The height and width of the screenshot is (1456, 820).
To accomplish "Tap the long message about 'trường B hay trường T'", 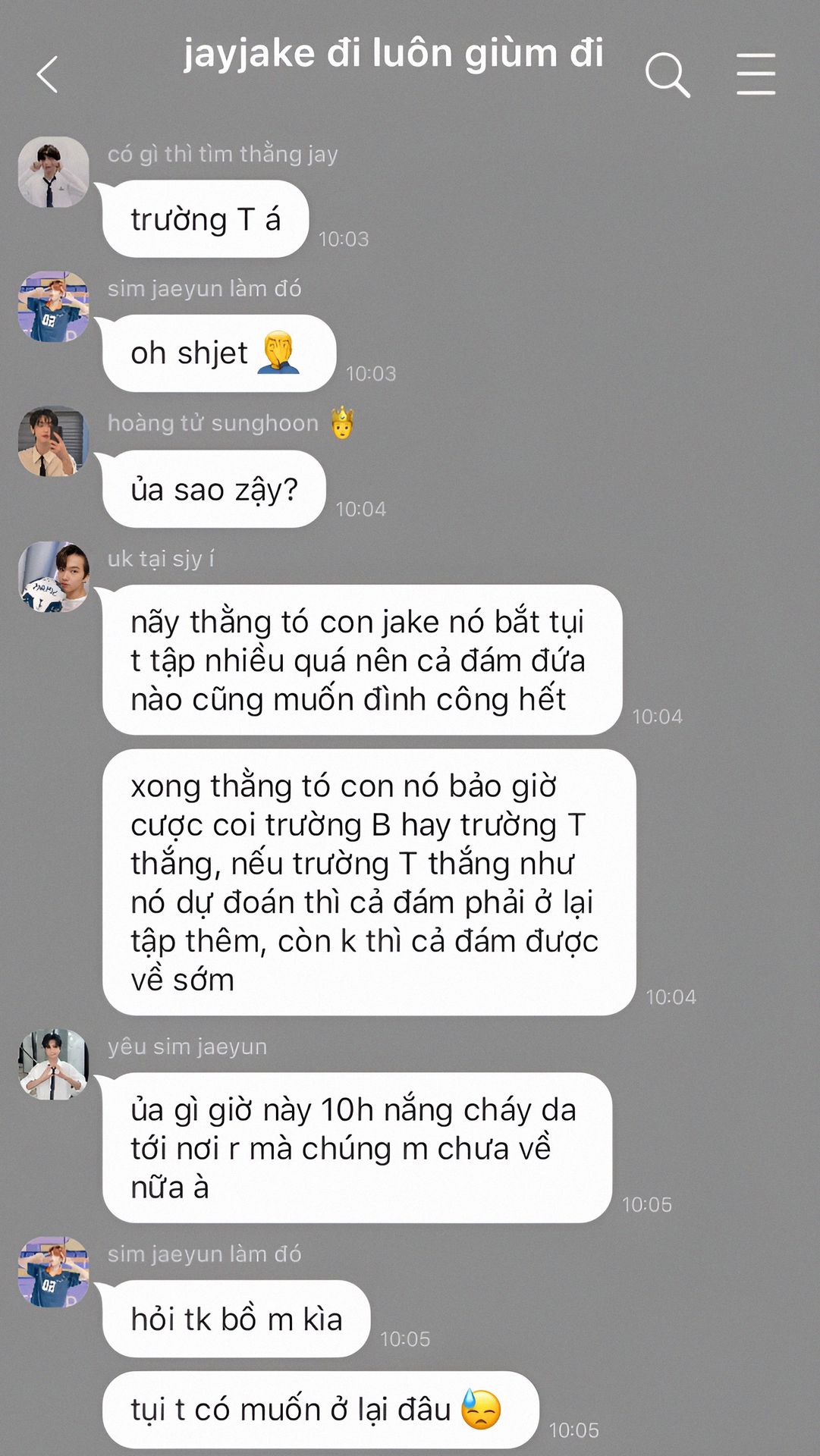I will tap(369, 883).
